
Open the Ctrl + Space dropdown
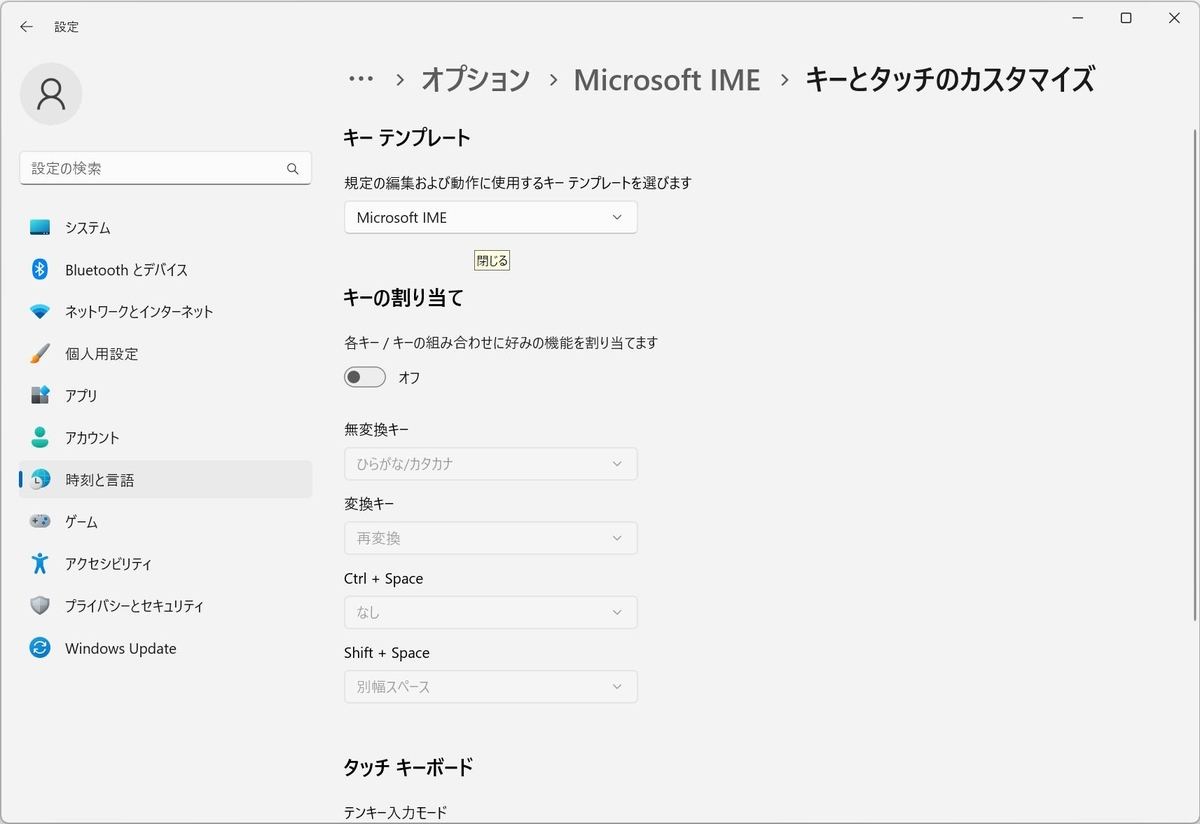point(491,612)
